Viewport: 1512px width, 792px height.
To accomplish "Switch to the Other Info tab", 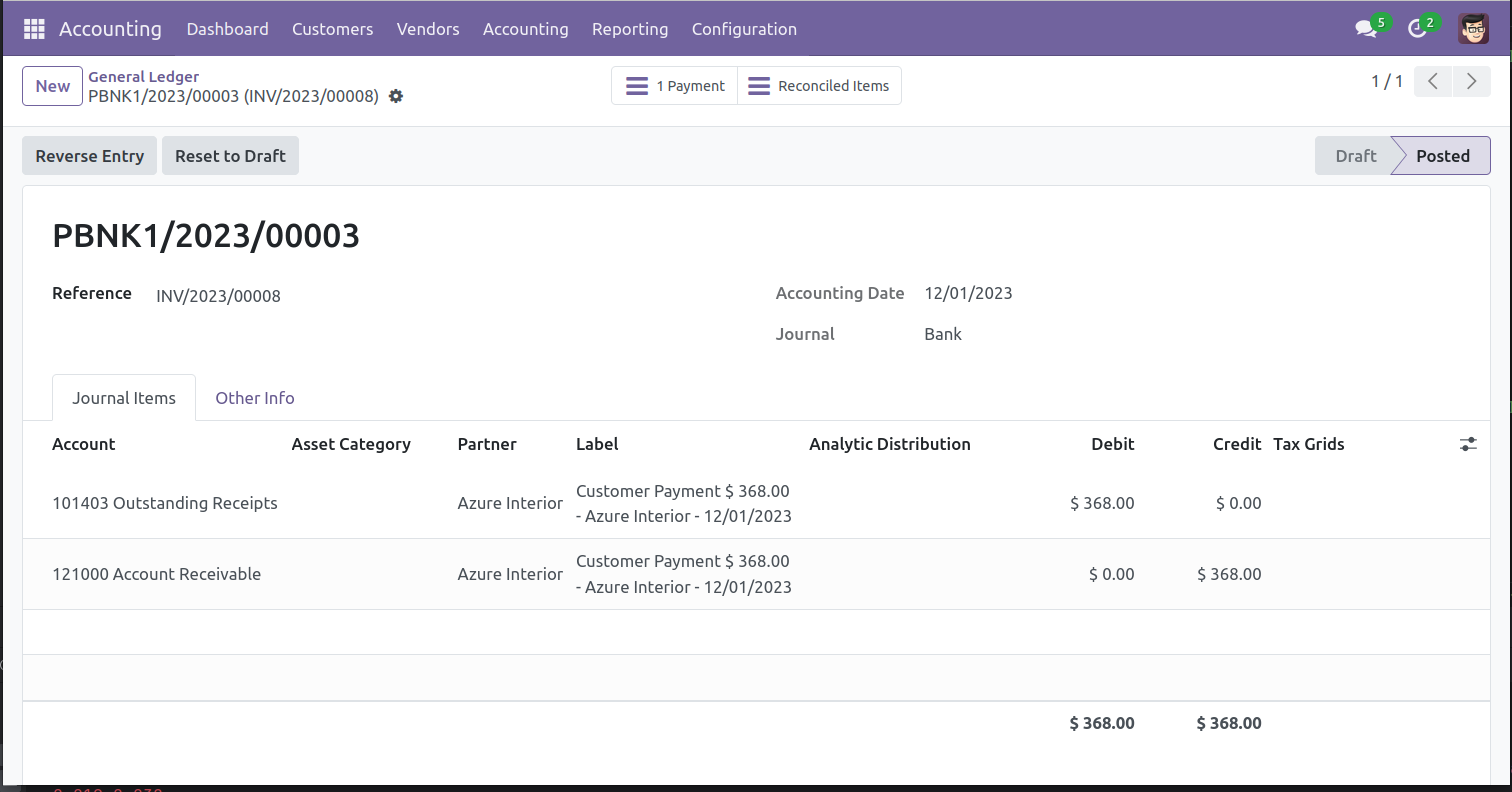I will pyautogui.click(x=255, y=398).
